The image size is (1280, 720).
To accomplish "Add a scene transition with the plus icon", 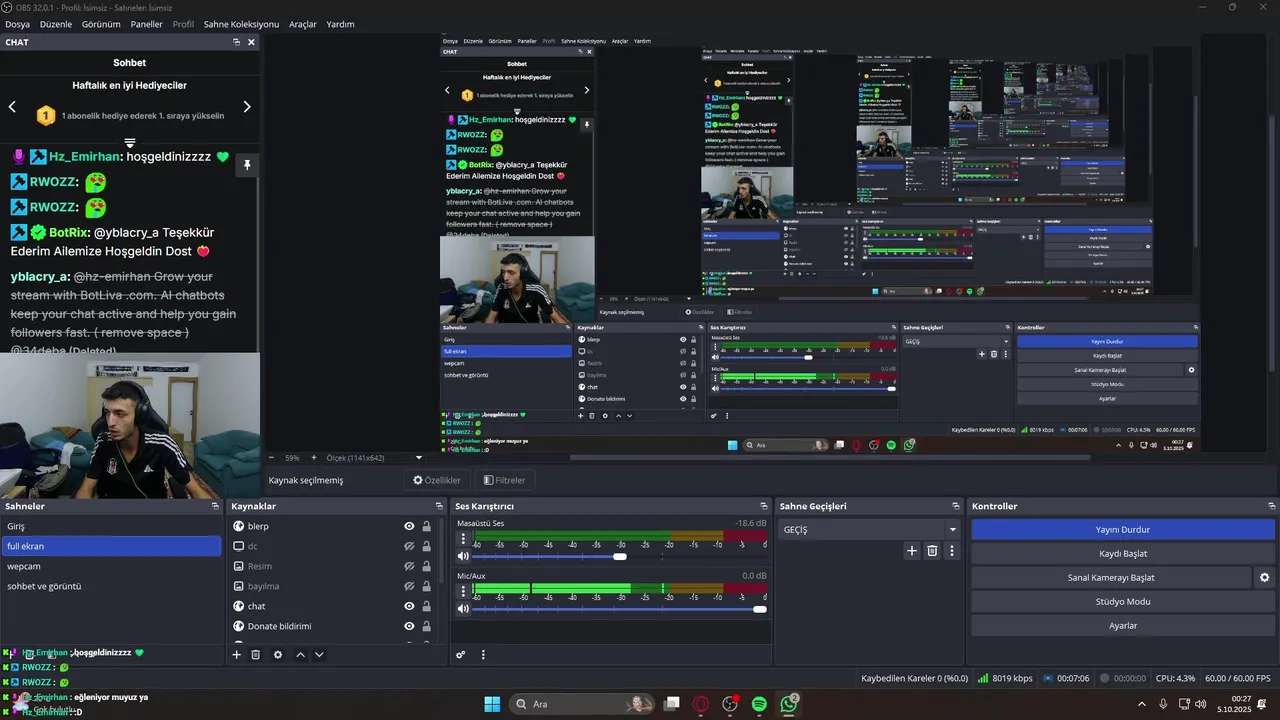I will pyautogui.click(x=912, y=551).
